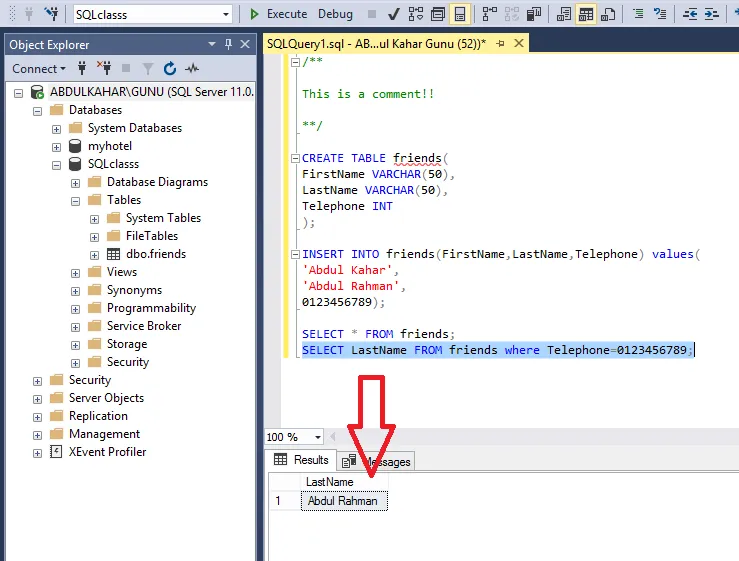This screenshot has width=739, height=561.
Task: Open the SQLclasss database dropdown
Action: point(226,15)
